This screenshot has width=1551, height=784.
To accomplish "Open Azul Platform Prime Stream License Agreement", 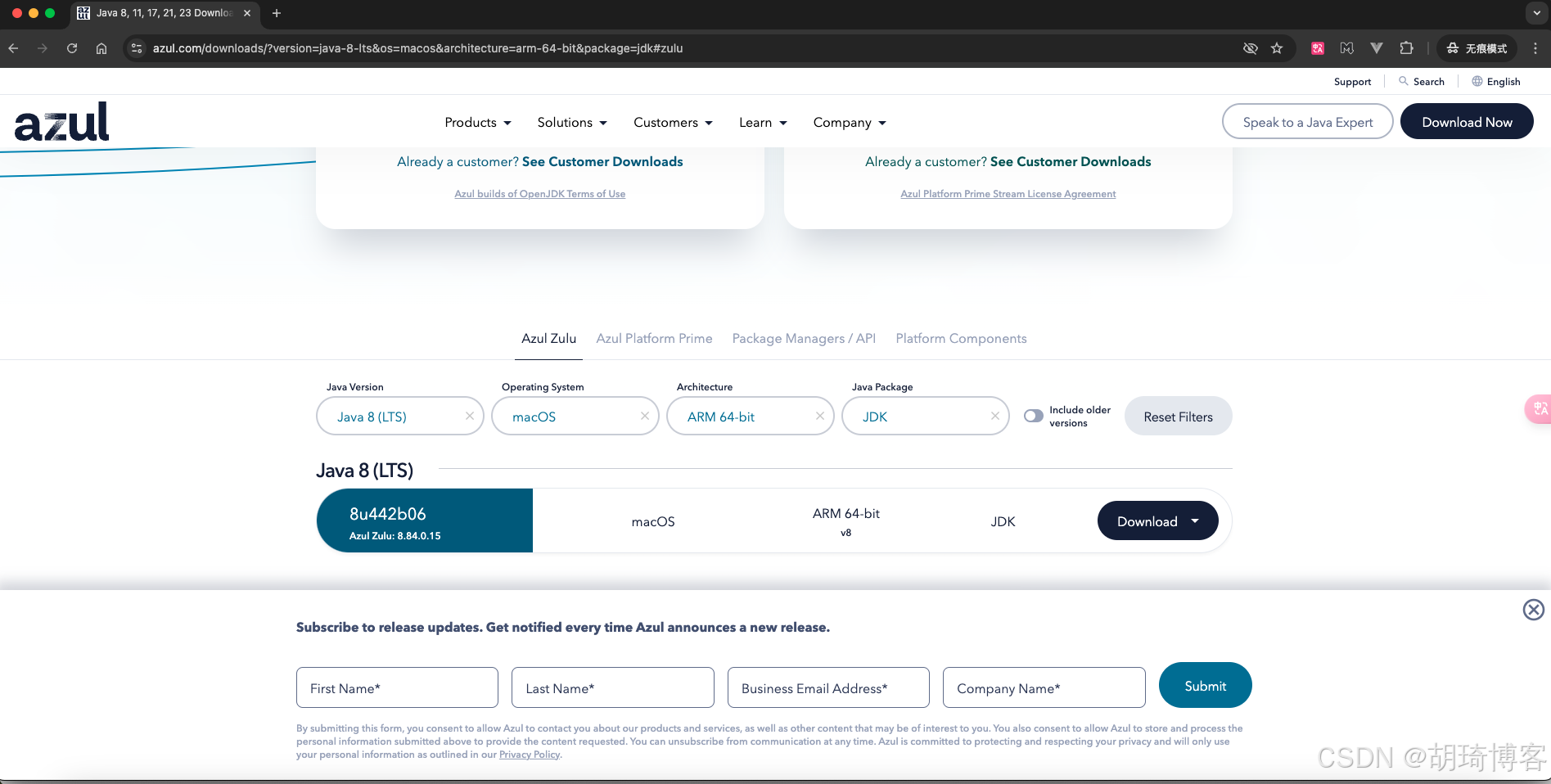I will pyautogui.click(x=1008, y=194).
